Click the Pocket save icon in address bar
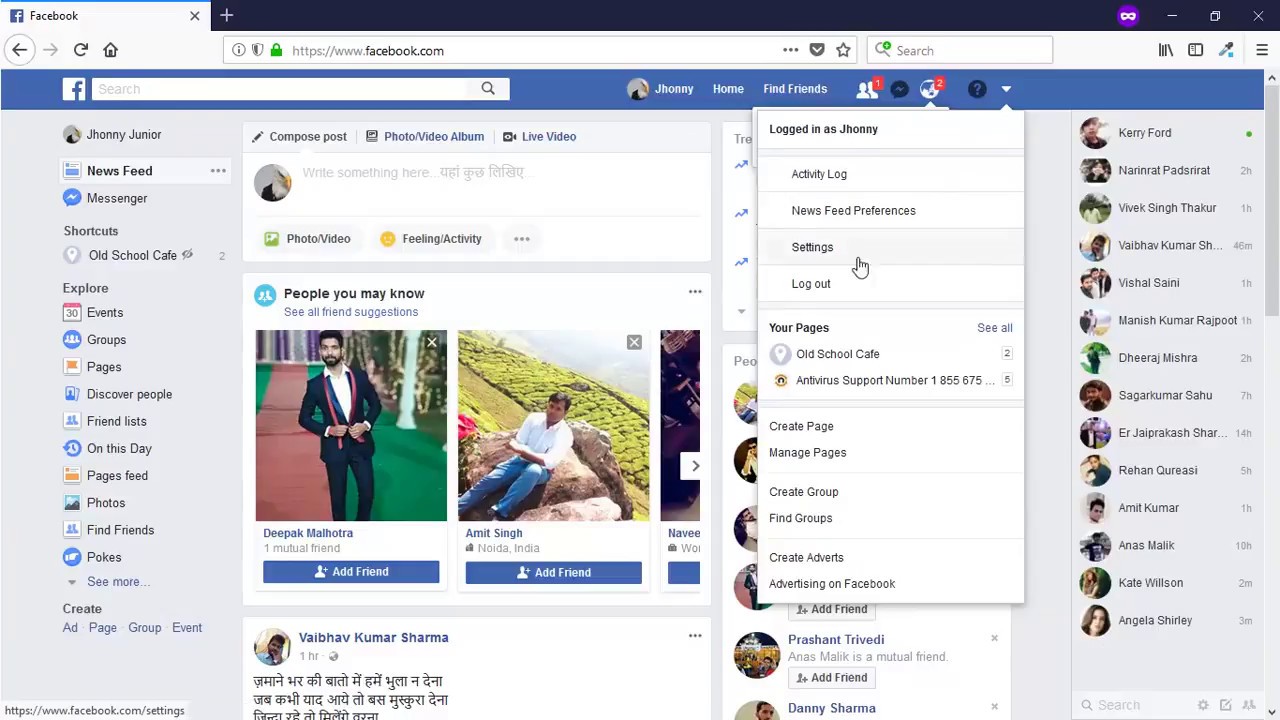Image resolution: width=1280 pixels, height=720 pixels. (817, 50)
